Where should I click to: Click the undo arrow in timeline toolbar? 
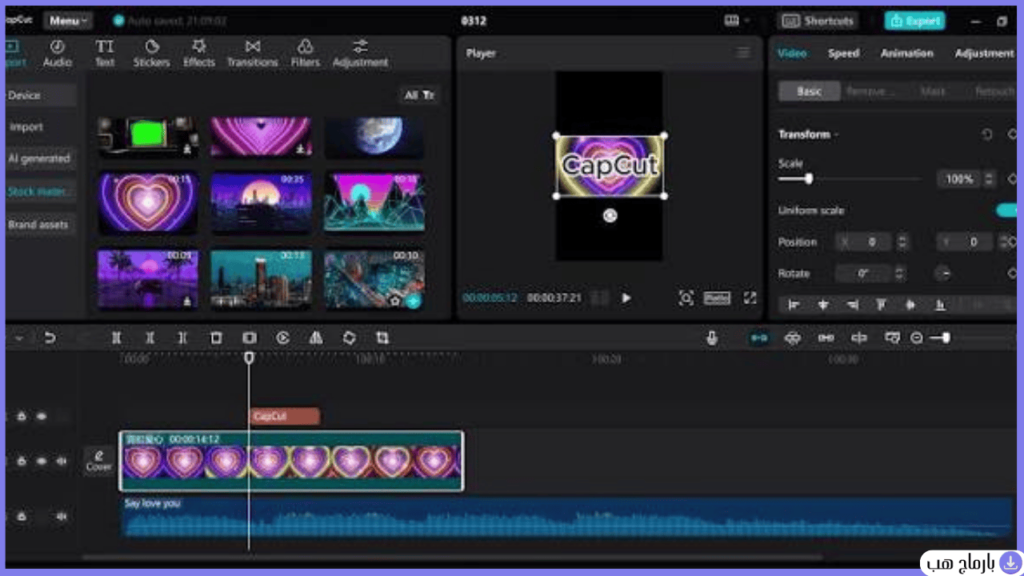(x=50, y=338)
